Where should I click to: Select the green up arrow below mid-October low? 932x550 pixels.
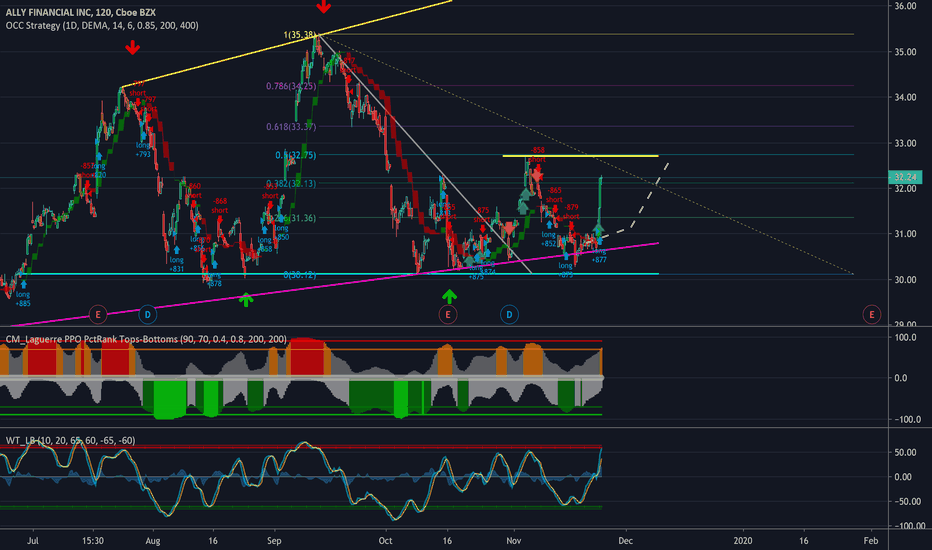449,296
